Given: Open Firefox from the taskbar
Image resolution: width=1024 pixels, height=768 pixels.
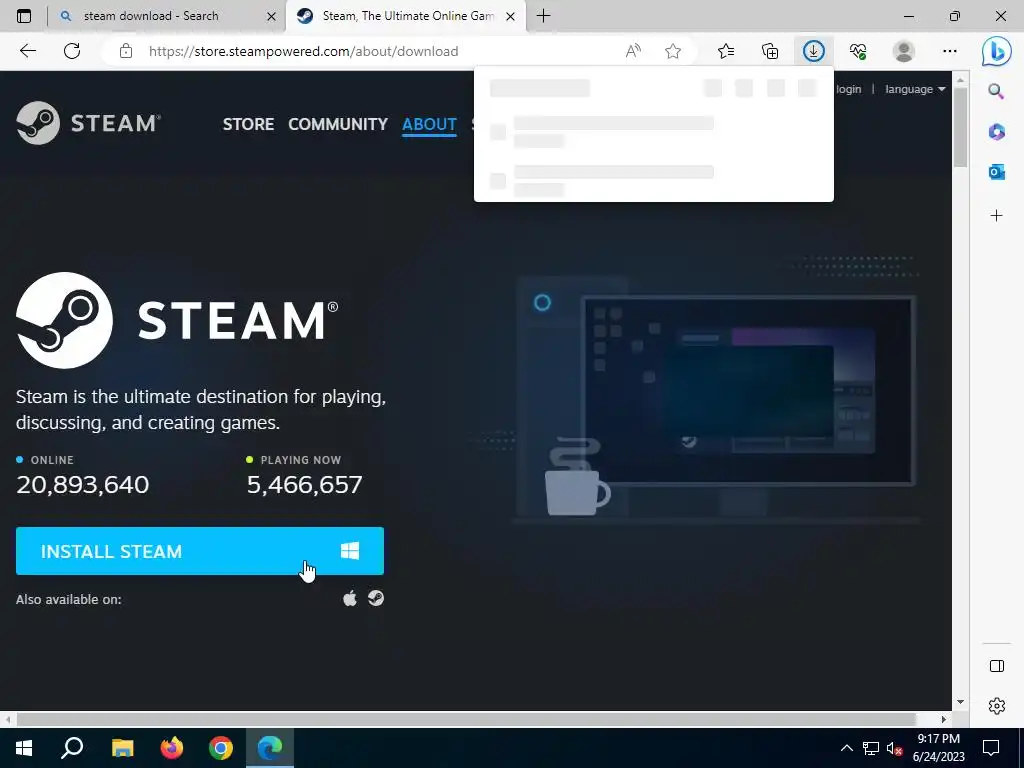Looking at the screenshot, I should coord(172,748).
